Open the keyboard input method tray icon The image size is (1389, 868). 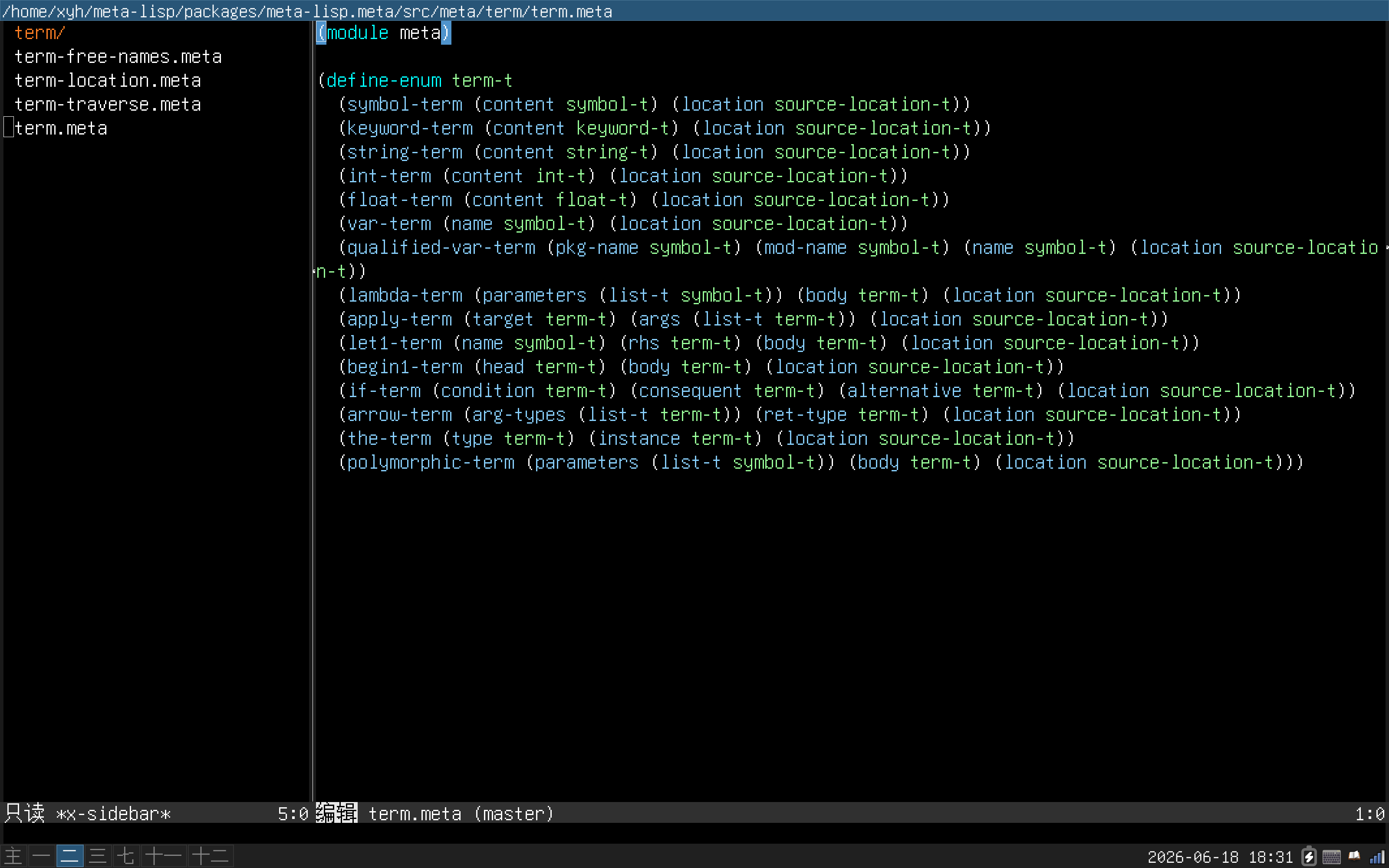click(x=1332, y=857)
